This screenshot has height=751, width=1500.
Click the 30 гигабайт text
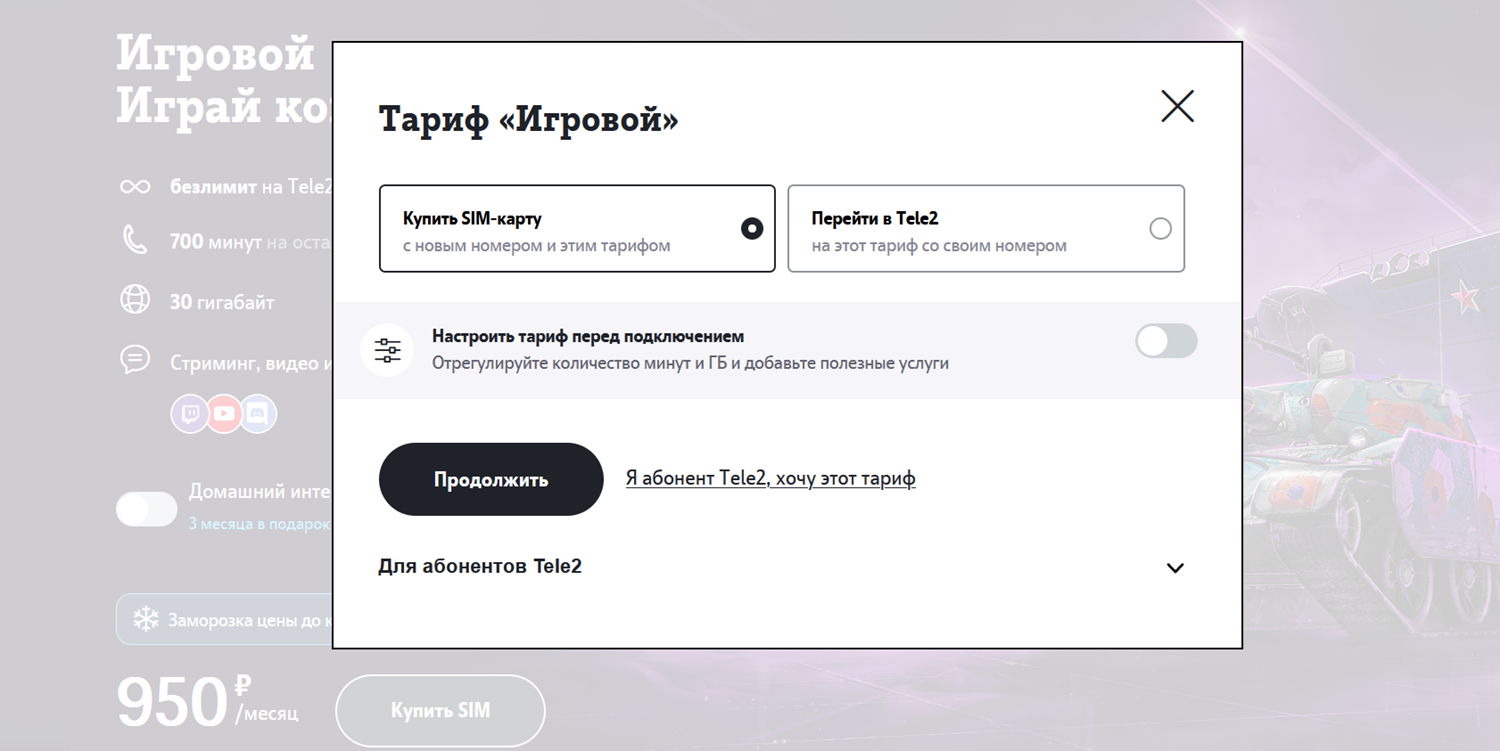click(x=222, y=302)
